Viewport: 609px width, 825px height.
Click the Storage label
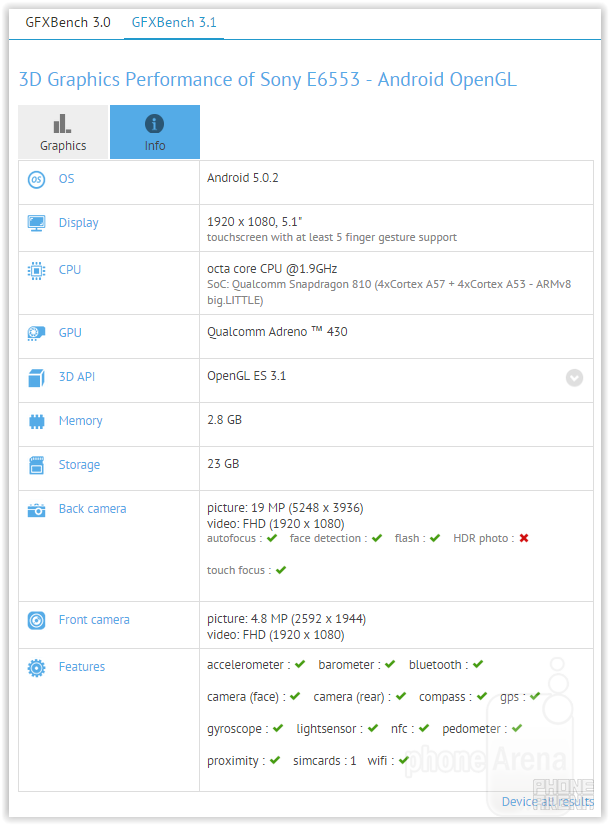pos(79,465)
